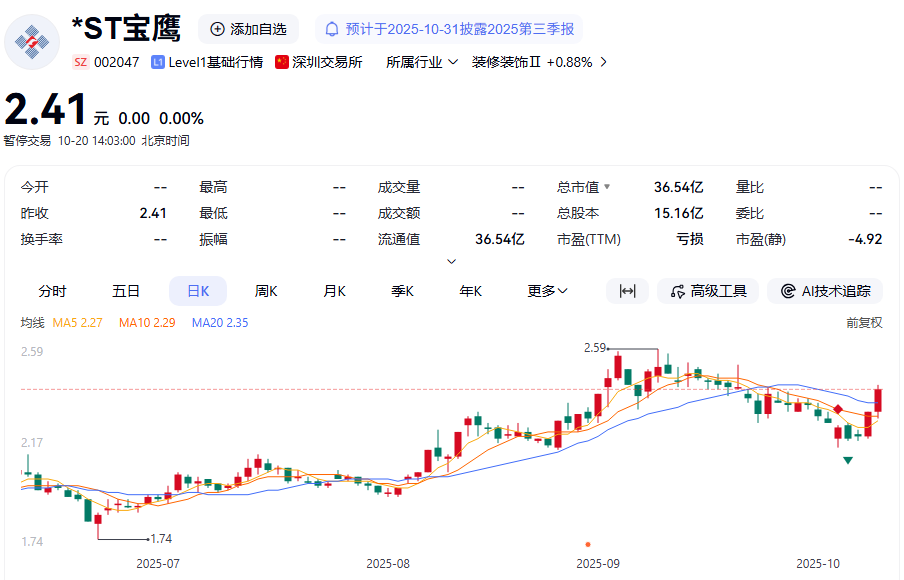The image size is (904, 580).
Task: Click the *ST宝鹰 company logo
Action: (x=32, y=42)
